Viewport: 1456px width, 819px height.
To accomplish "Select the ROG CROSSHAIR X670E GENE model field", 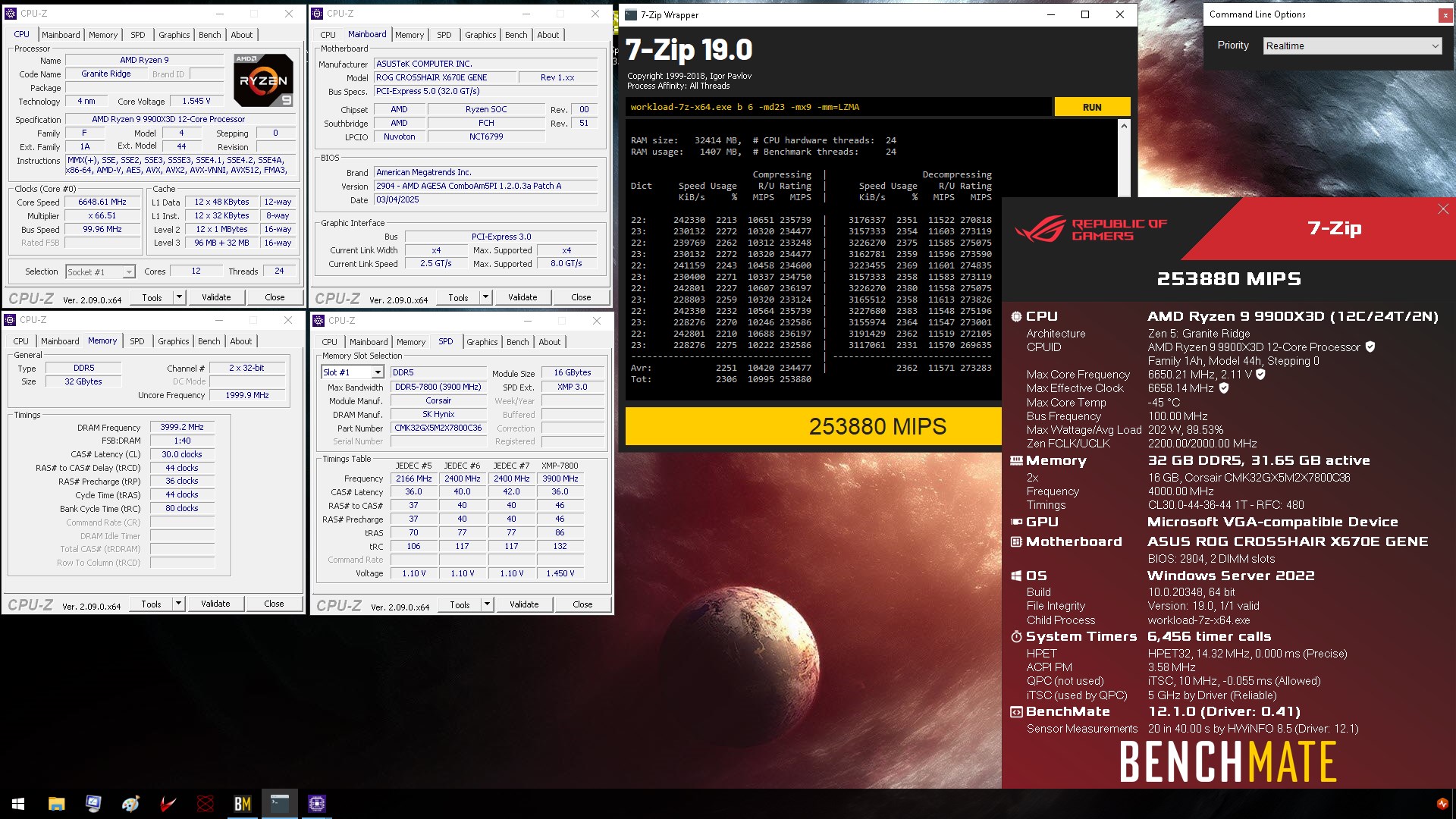I will (444, 77).
